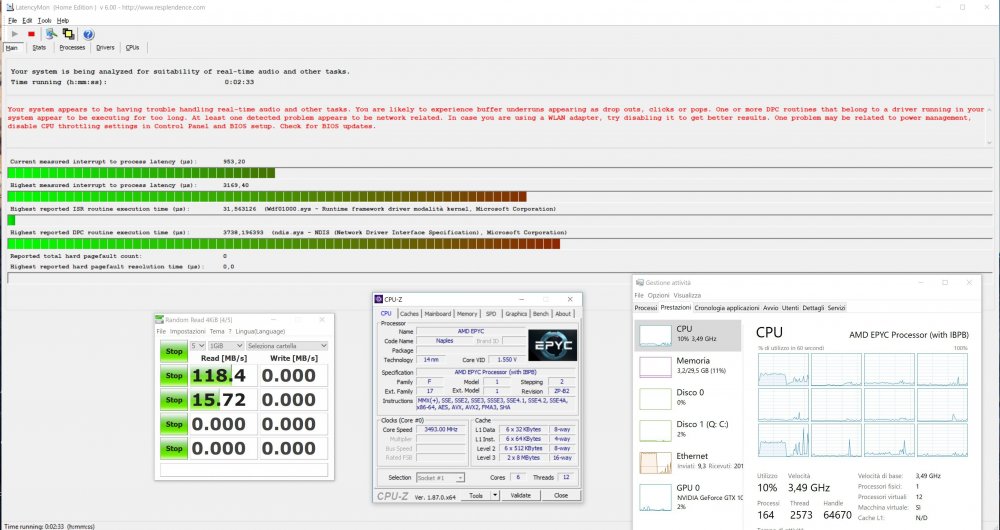The width and height of the screenshot is (1000, 530).
Task: Click topmost Stop button beside the dropdowns
Action: [174, 351]
